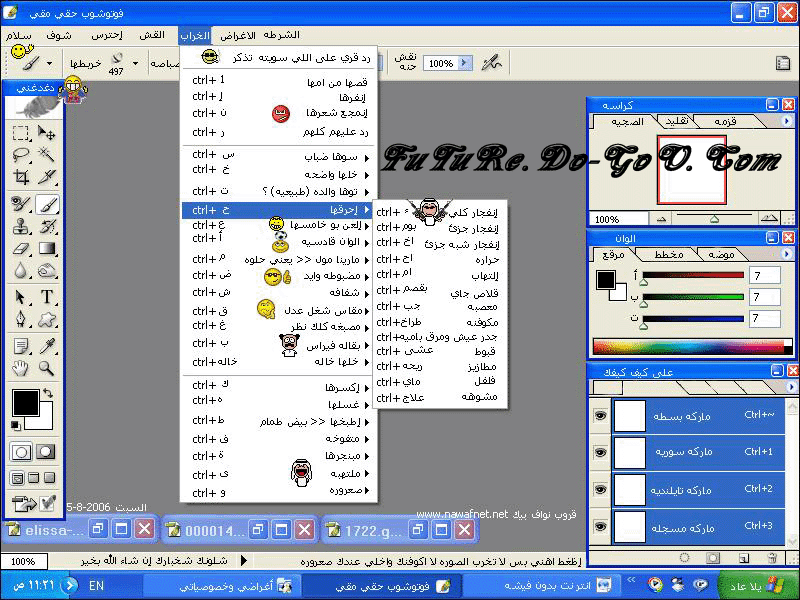Switch to the مخطط tab in colors panel
This screenshot has height=600, width=800.
click(668, 255)
